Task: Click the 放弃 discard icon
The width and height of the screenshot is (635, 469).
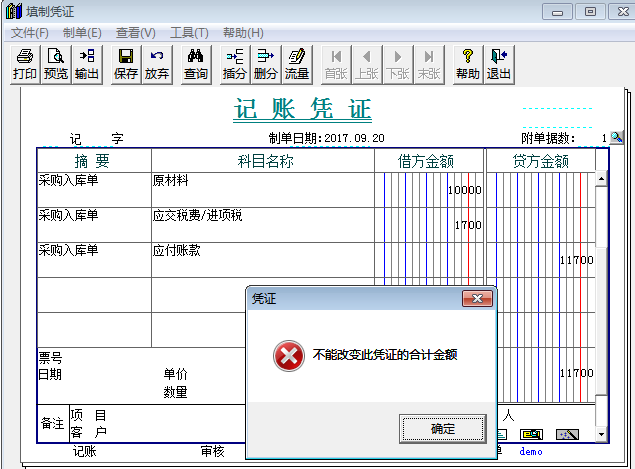Action: click(157, 65)
